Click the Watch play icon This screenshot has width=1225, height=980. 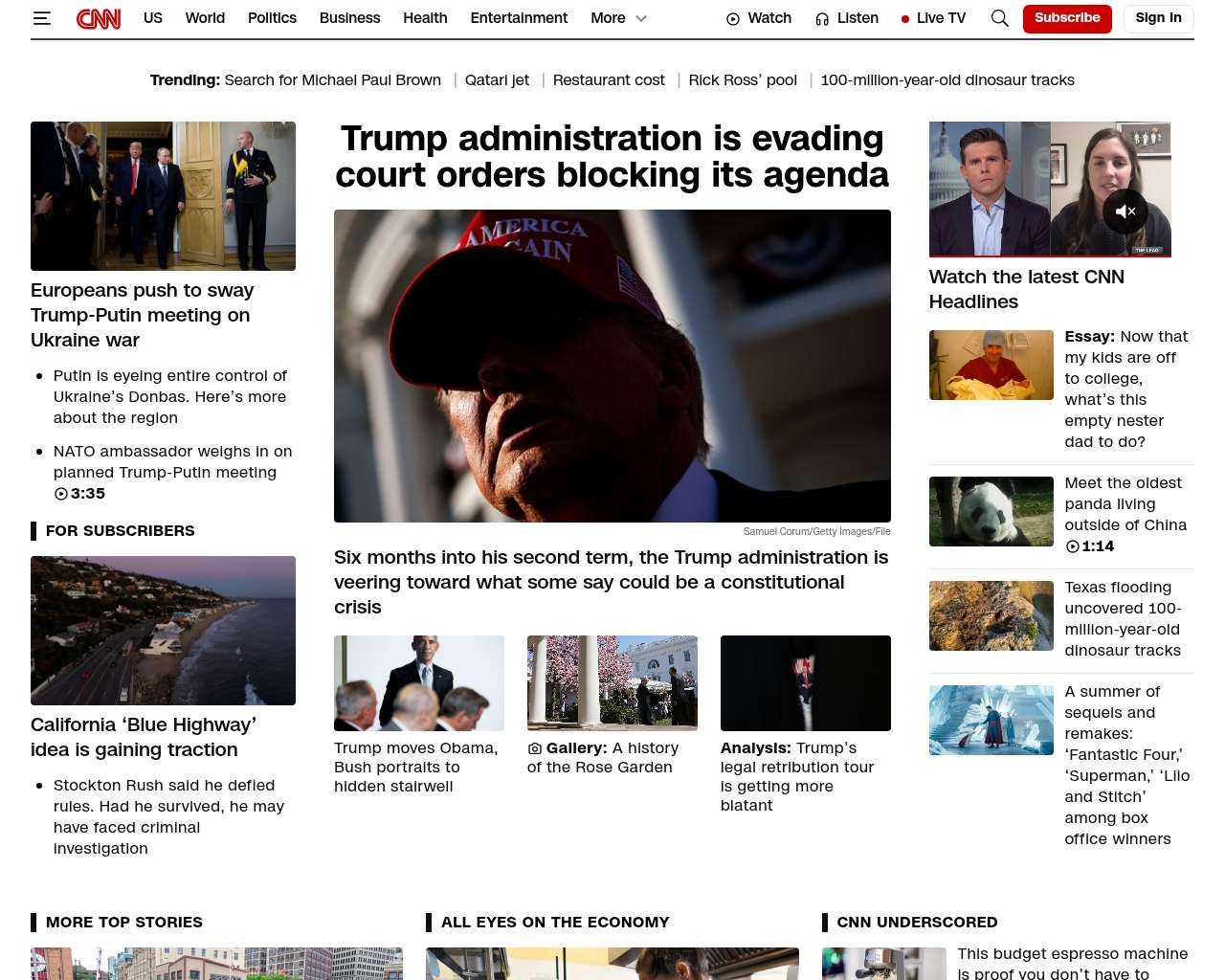pos(733,19)
